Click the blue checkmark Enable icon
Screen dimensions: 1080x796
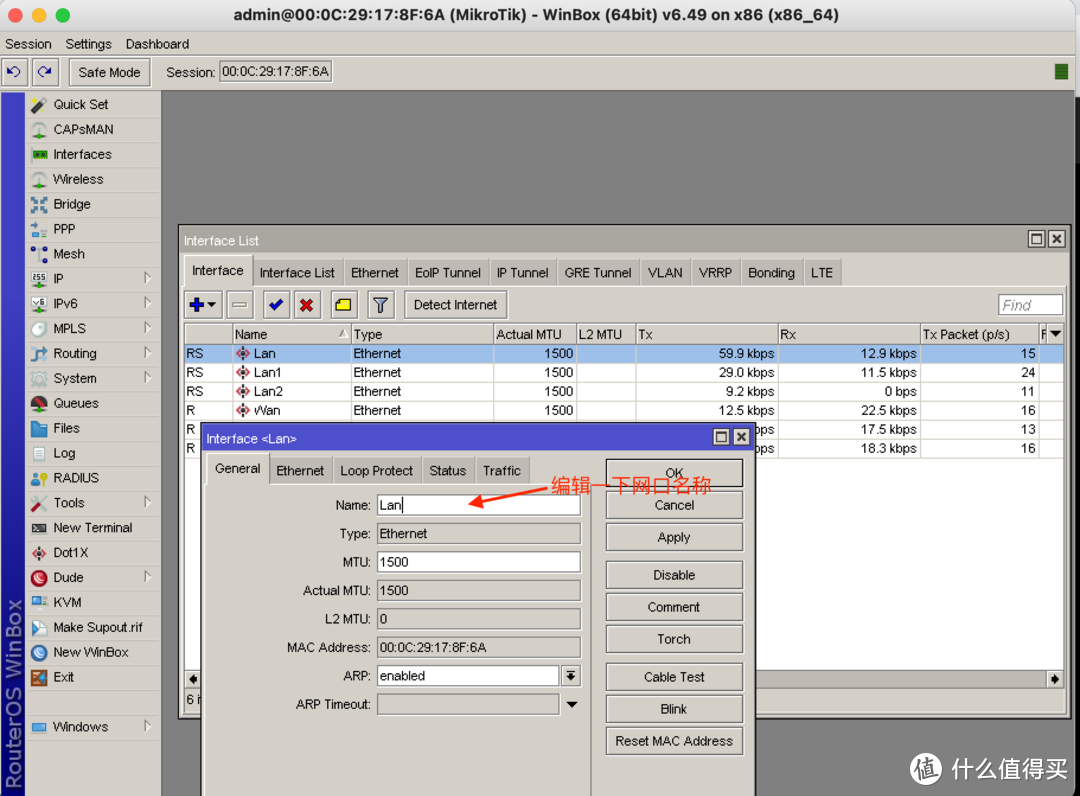(x=276, y=305)
